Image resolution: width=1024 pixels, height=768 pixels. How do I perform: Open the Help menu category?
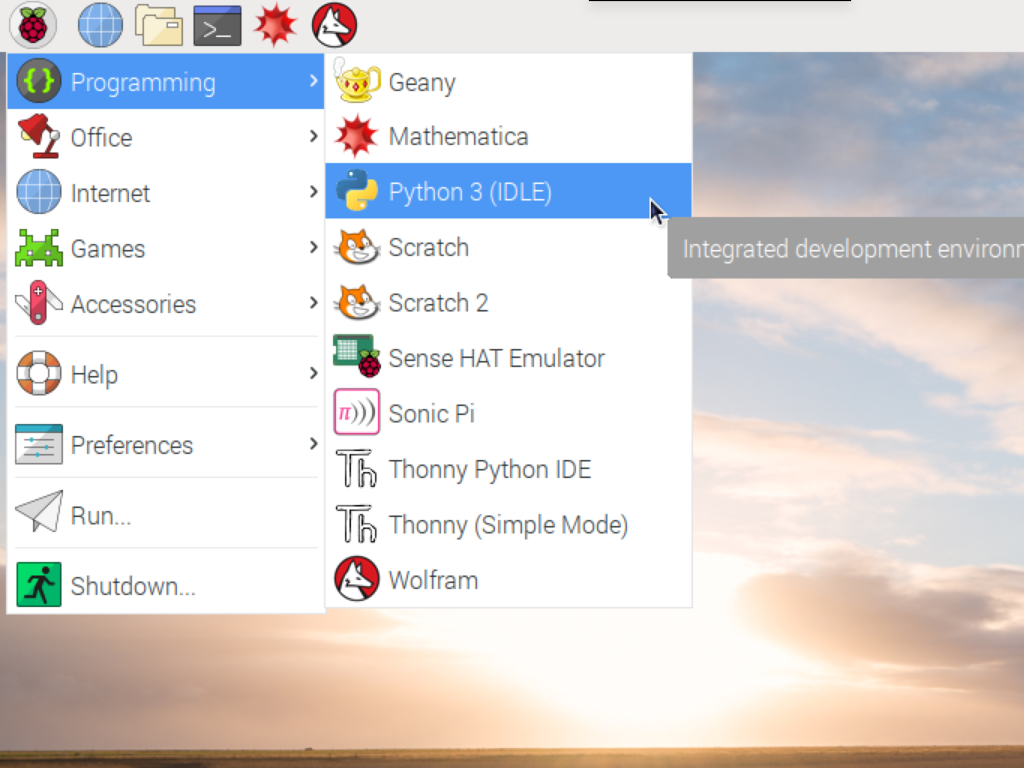coord(166,374)
